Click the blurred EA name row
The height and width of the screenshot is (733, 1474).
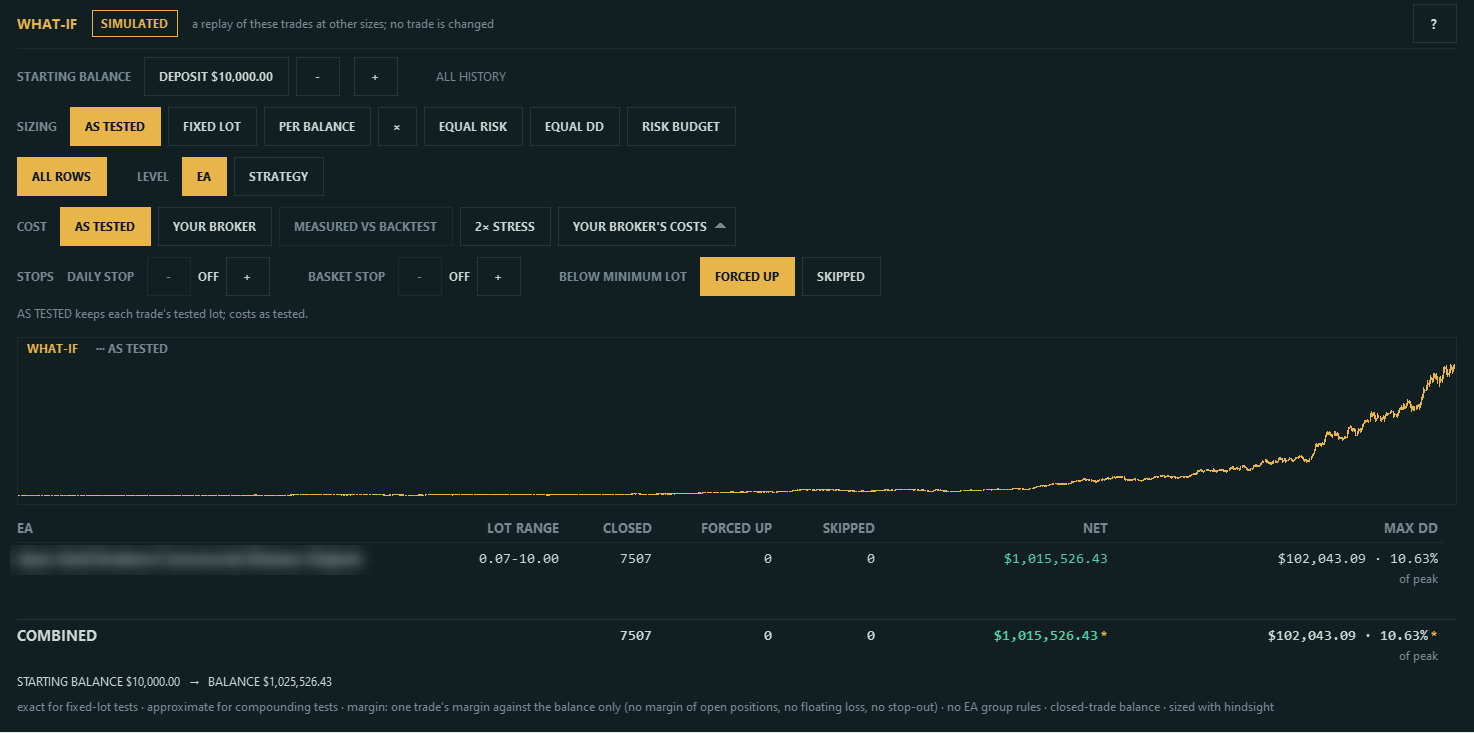[187, 560]
